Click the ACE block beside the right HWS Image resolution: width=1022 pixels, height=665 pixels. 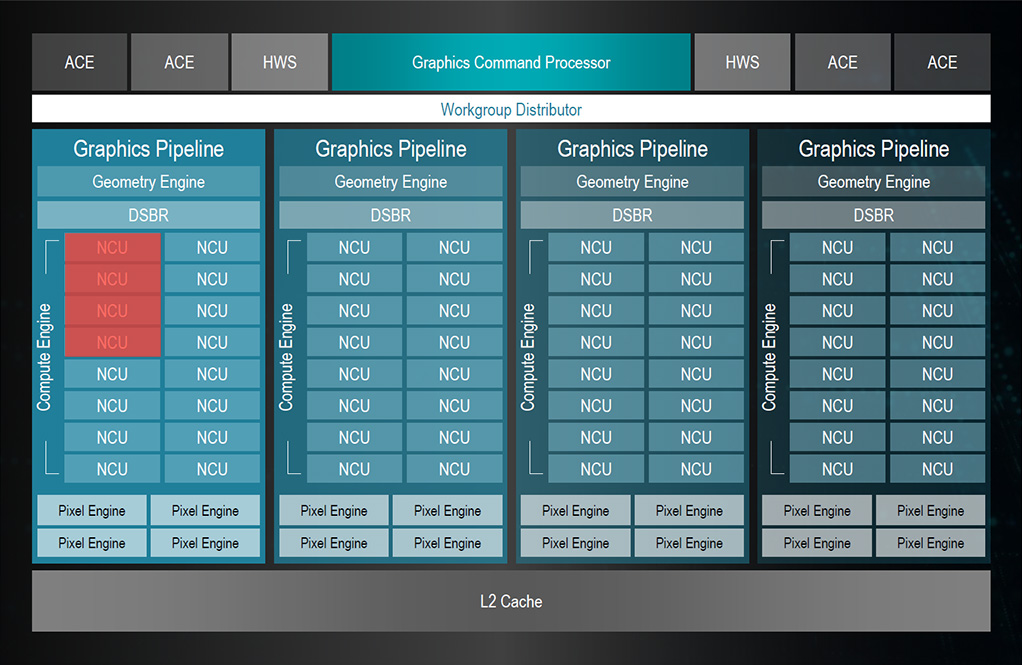(842, 62)
